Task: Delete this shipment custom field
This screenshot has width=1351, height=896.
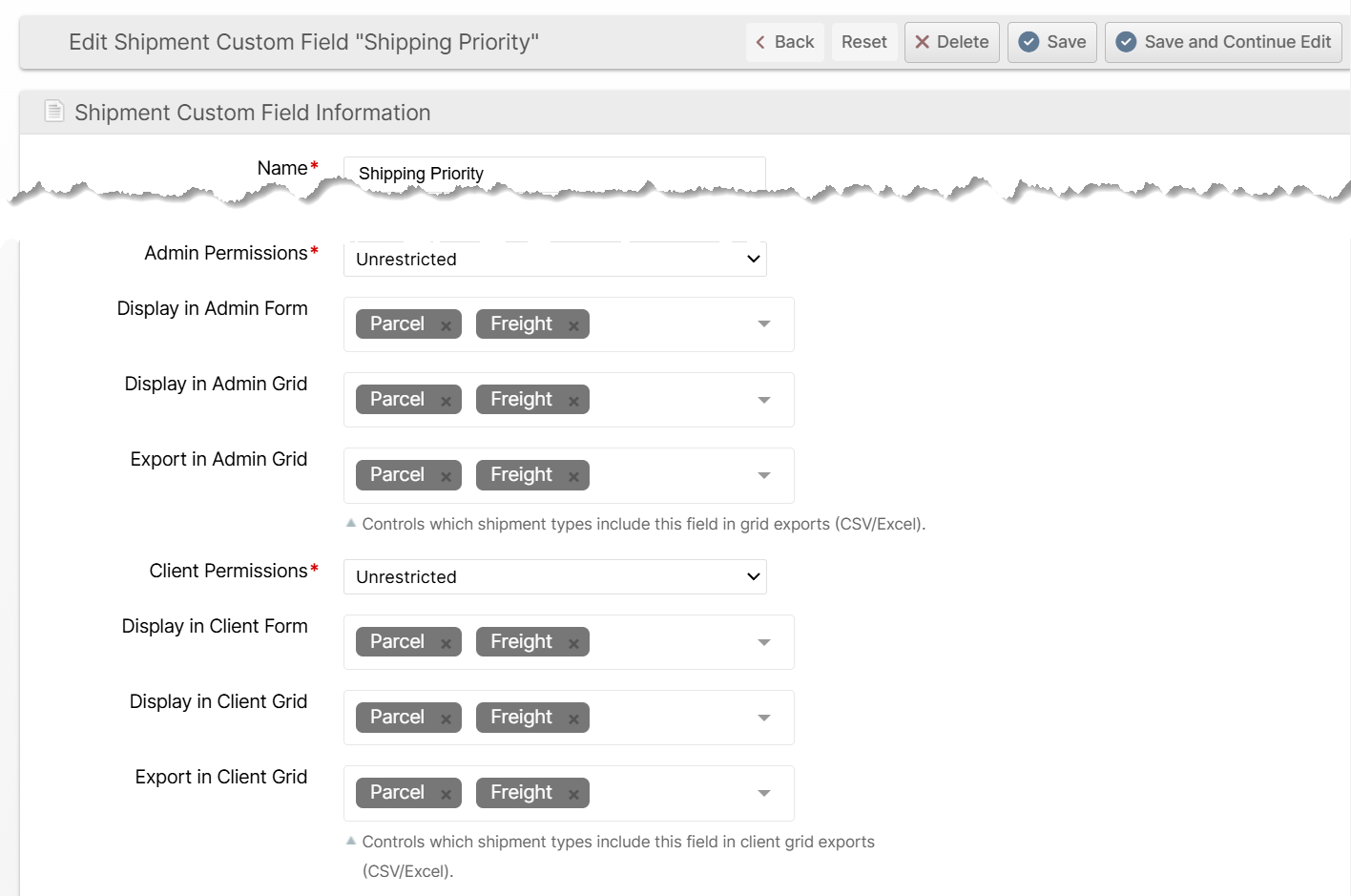Action: point(951,42)
